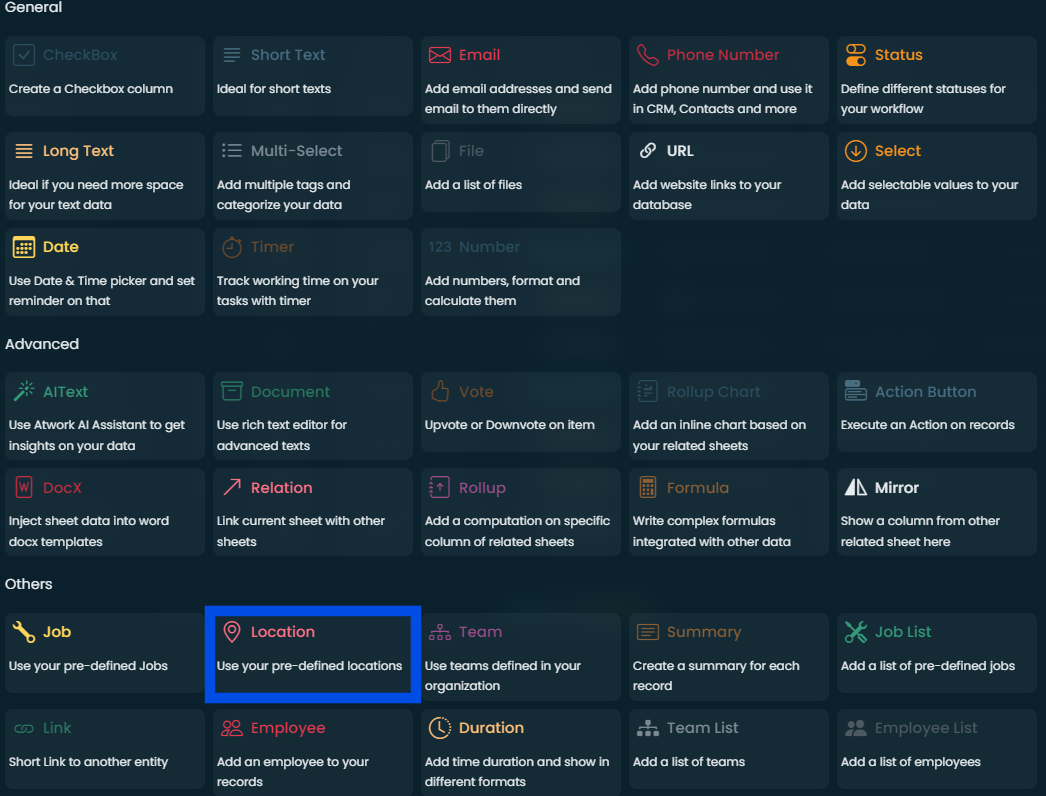Image resolution: width=1046 pixels, height=796 pixels.
Task: Select the Formula calculator icon
Action: pyautogui.click(x=647, y=487)
